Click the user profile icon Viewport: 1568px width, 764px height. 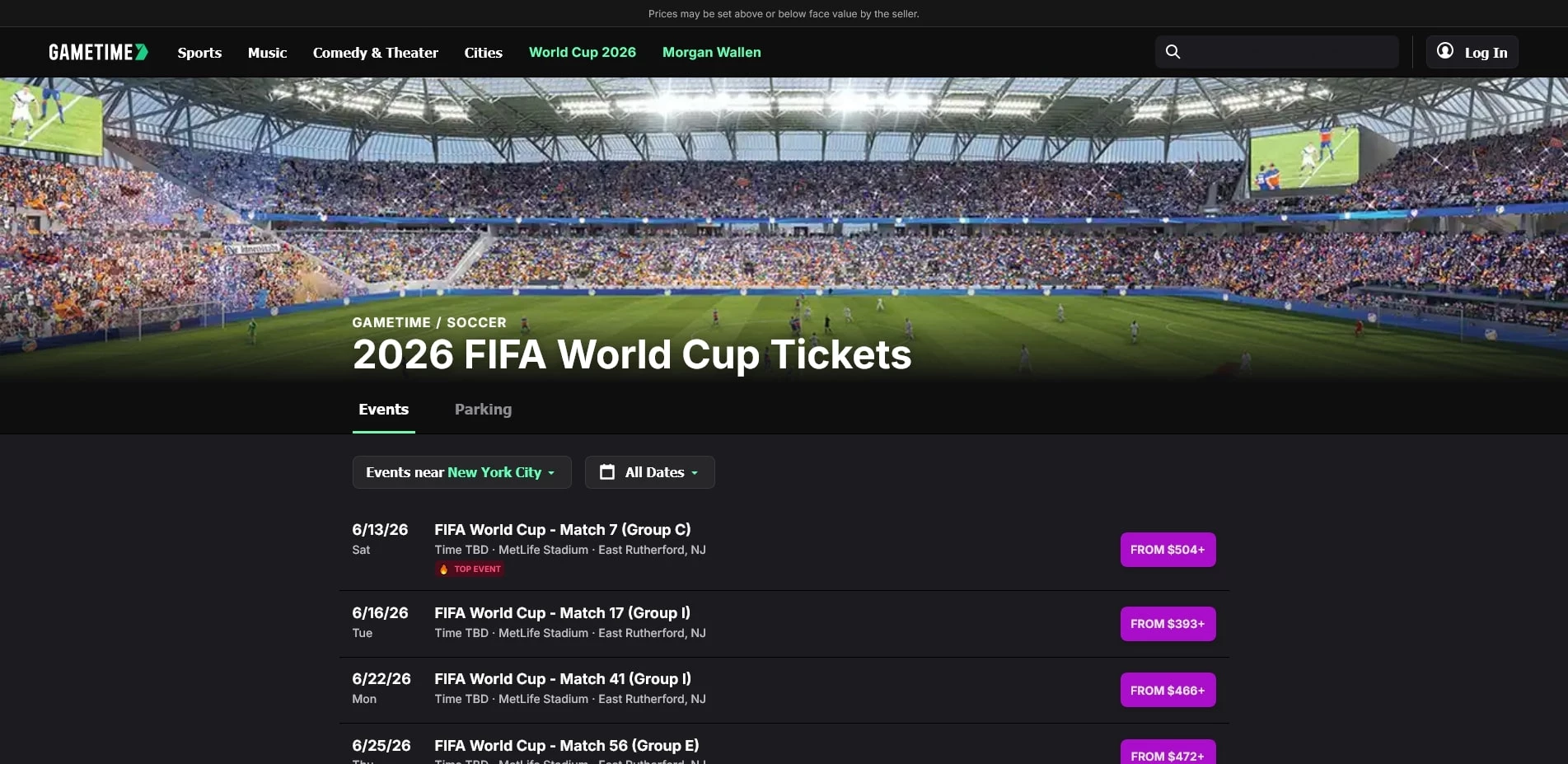[1444, 51]
